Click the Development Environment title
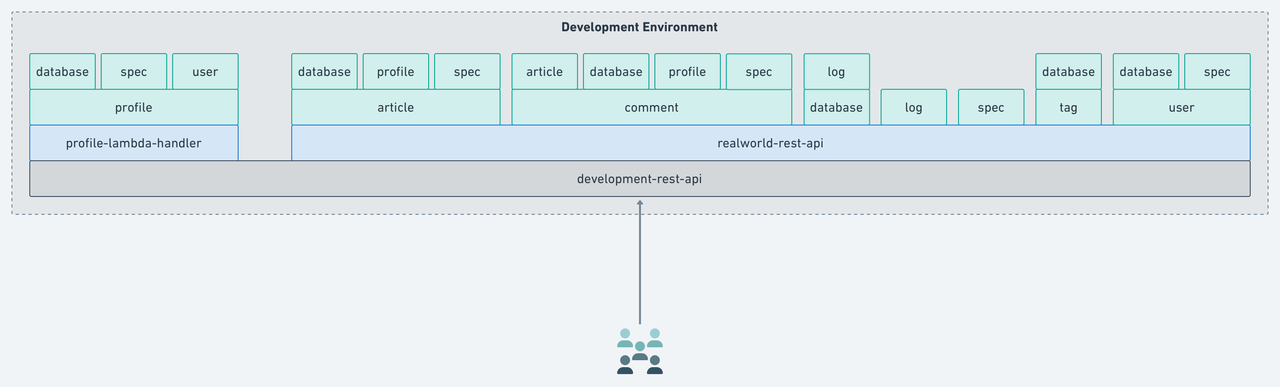Image resolution: width=1280 pixels, height=387 pixels. point(640,27)
